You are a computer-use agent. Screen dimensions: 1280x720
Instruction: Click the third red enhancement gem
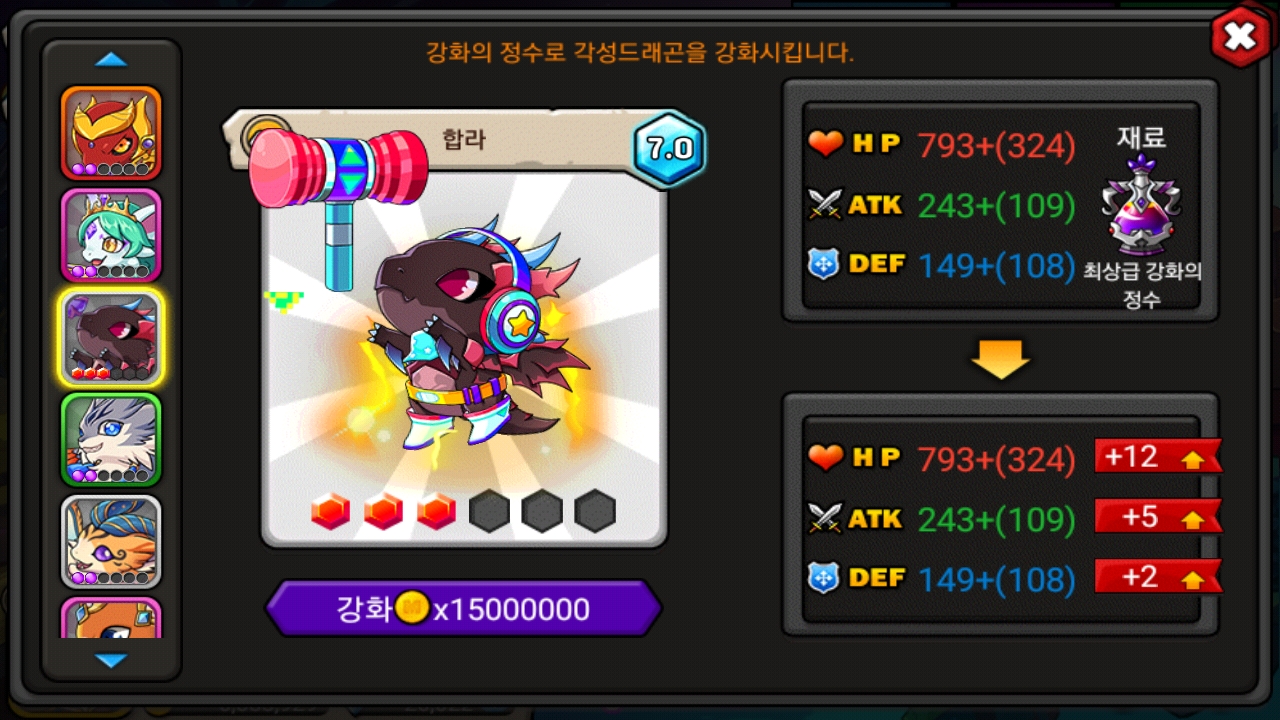pyautogui.click(x=436, y=511)
